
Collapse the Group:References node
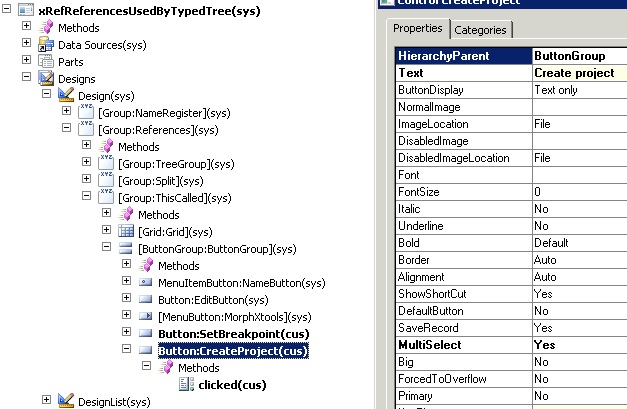pos(66,127)
